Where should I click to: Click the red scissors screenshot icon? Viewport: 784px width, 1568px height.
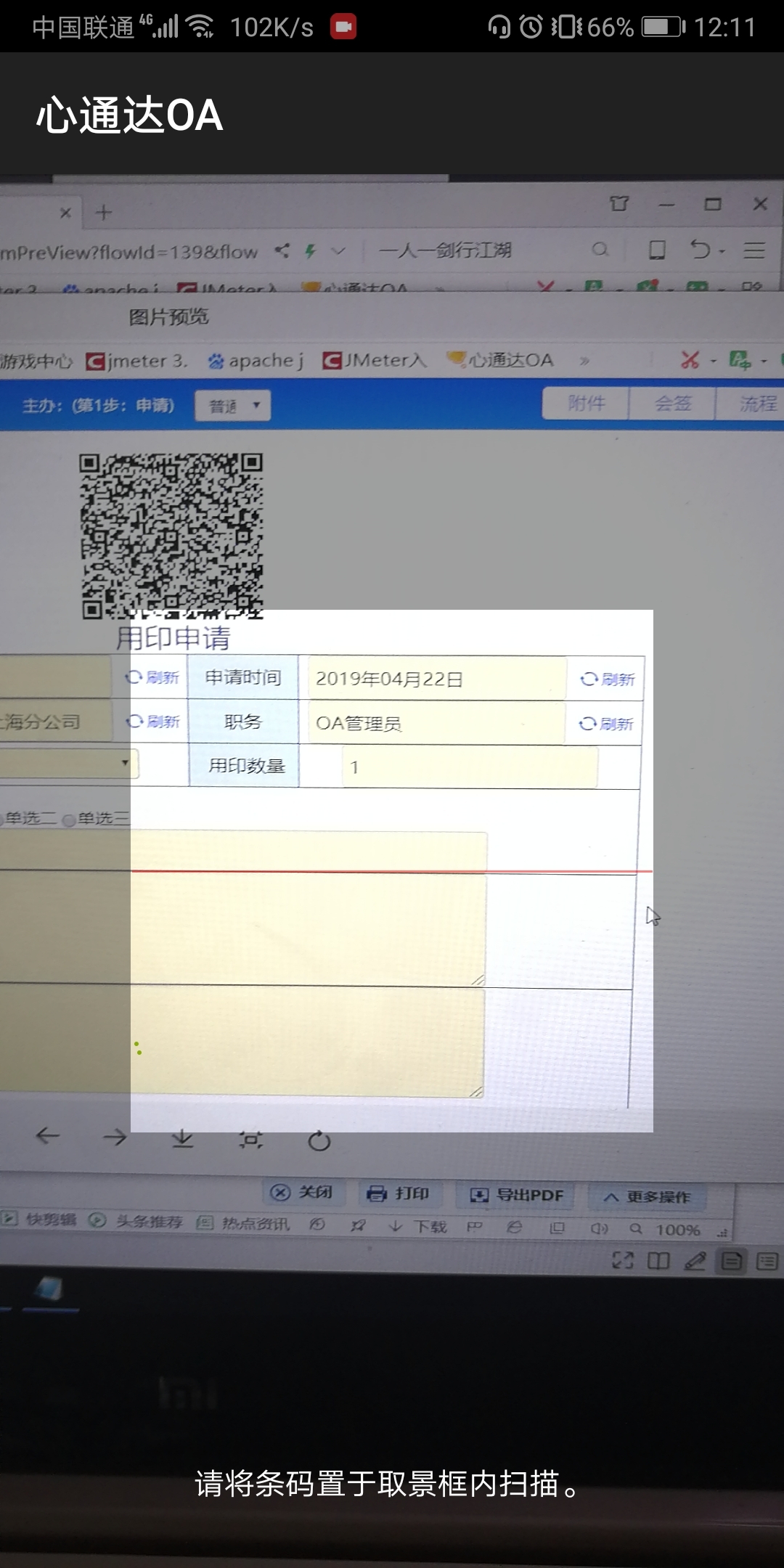click(x=690, y=359)
